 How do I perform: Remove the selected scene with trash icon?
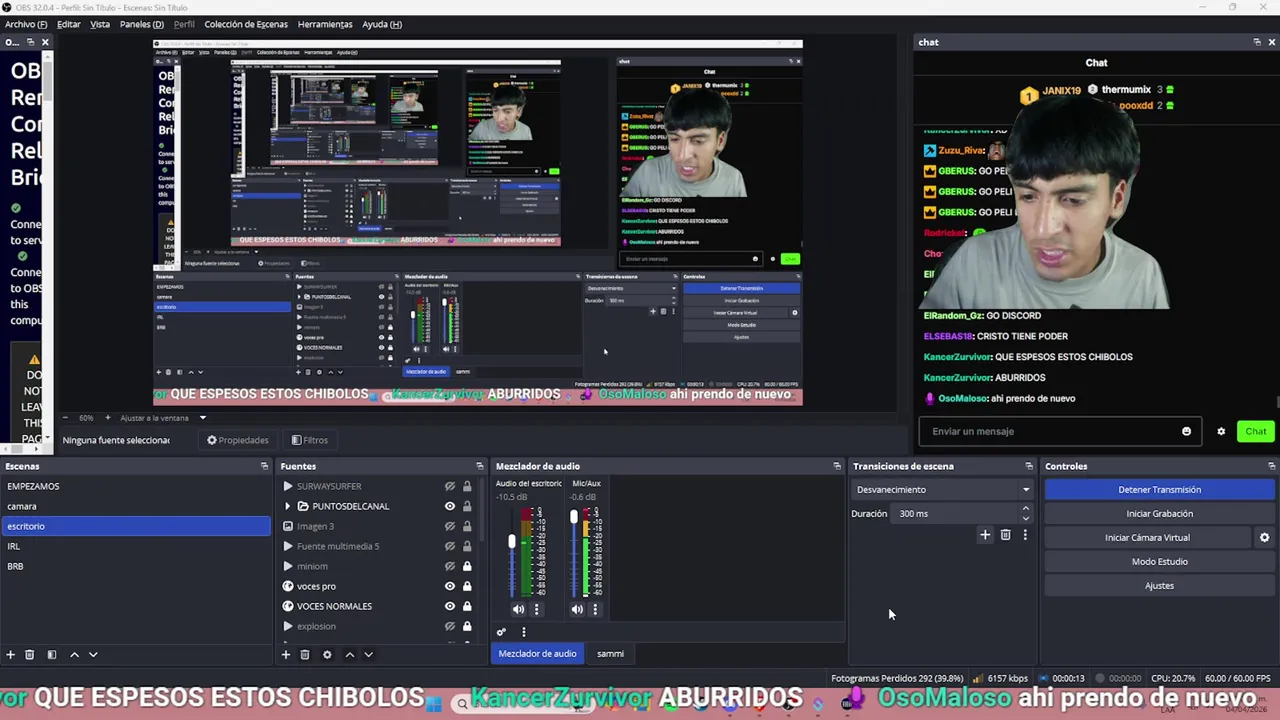pos(29,654)
